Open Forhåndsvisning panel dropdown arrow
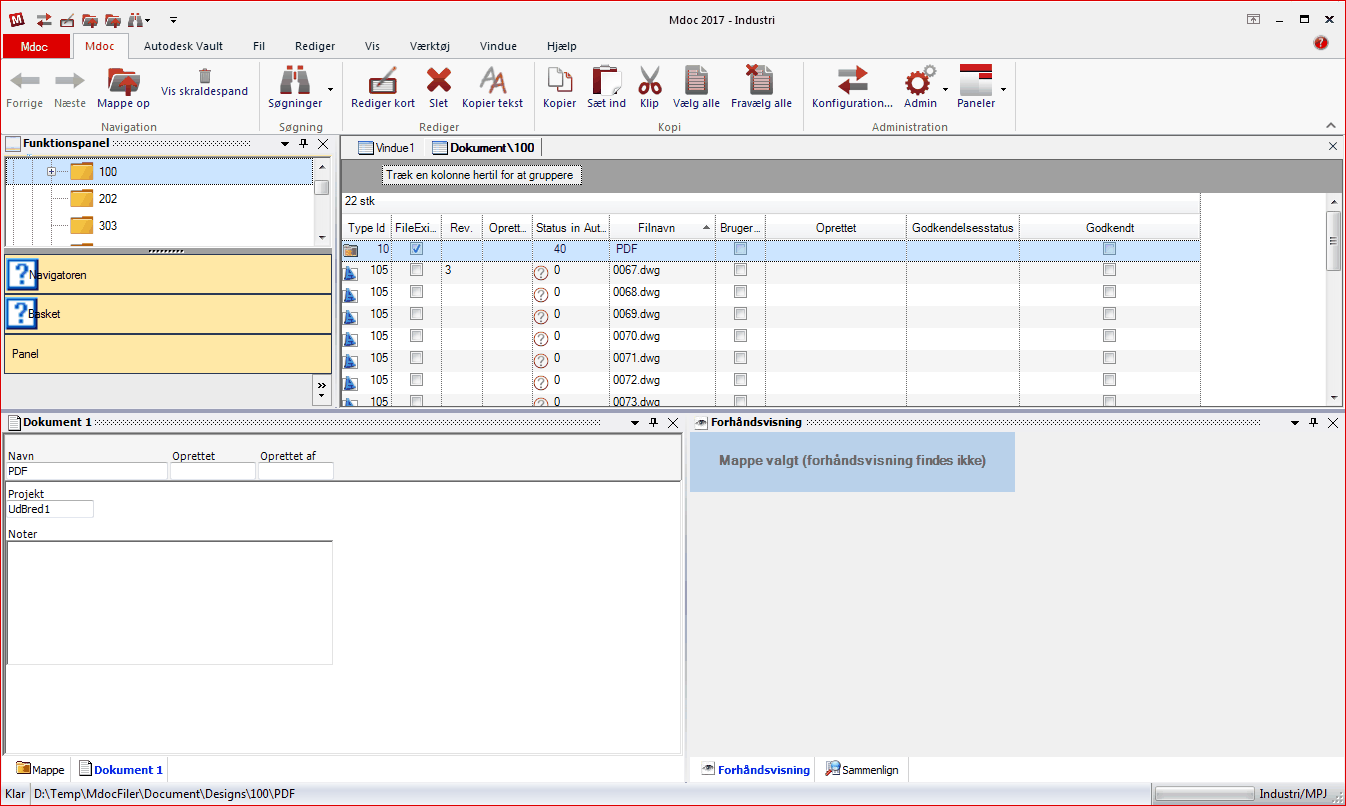The image size is (1346, 806). (1295, 423)
